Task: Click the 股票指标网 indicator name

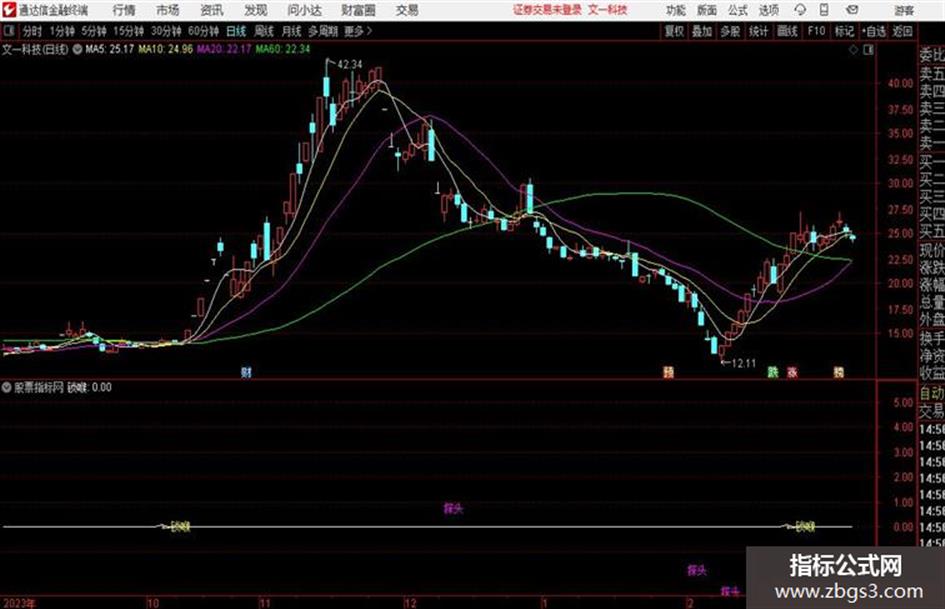Action: [39, 387]
